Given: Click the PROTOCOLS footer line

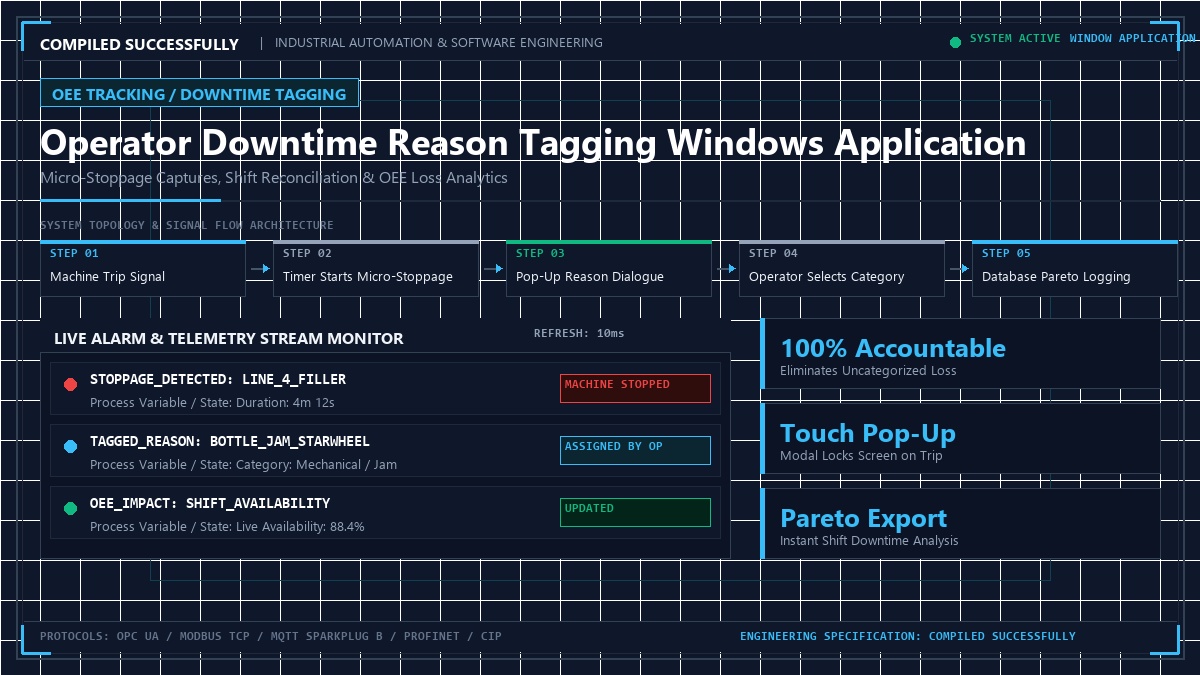Looking at the screenshot, I should click(x=271, y=636).
